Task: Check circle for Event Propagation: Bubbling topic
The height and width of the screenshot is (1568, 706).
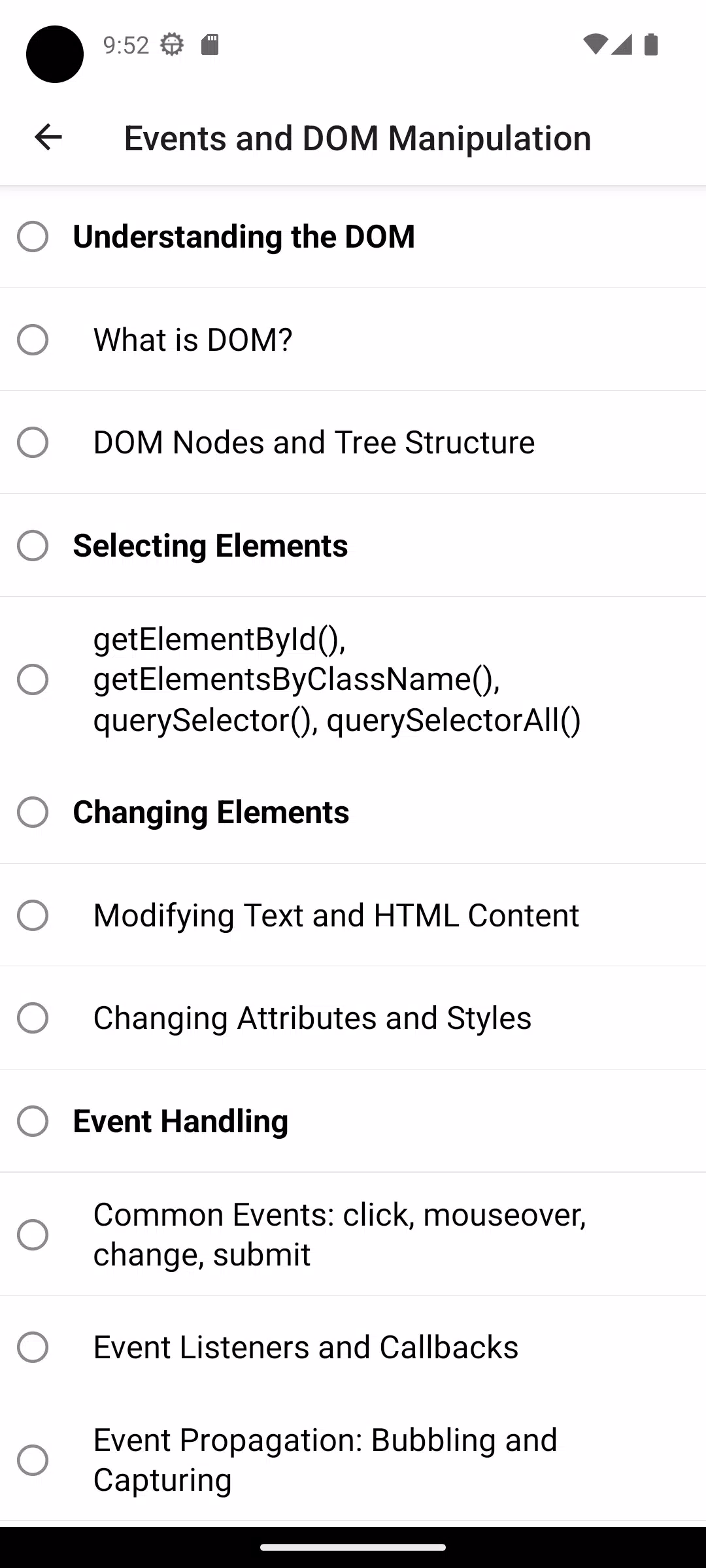Action: pos(33,1460)
